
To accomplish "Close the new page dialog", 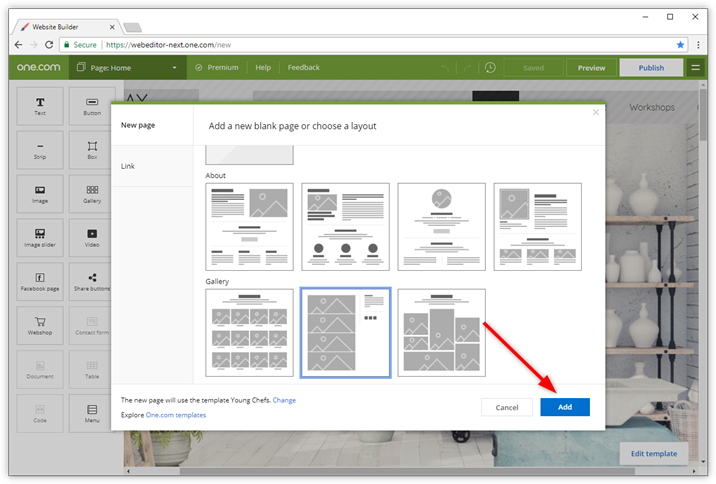I will tap(596, 112).
